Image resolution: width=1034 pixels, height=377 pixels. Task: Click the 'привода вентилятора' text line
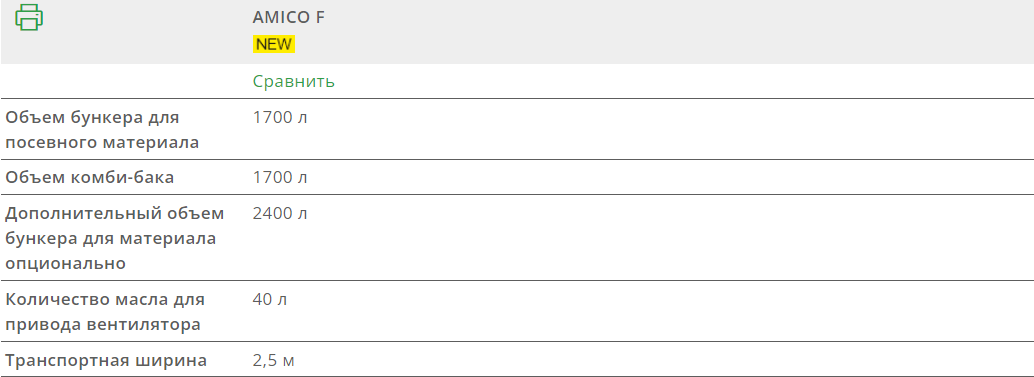pos(103,325)
